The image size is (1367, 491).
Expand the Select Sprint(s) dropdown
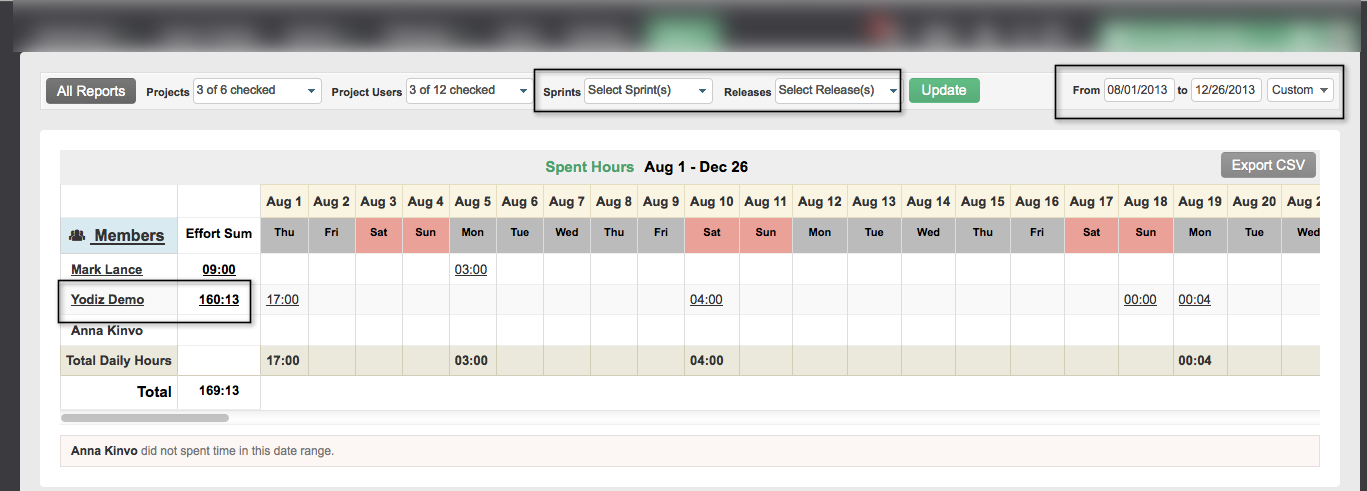pos(648,91)
